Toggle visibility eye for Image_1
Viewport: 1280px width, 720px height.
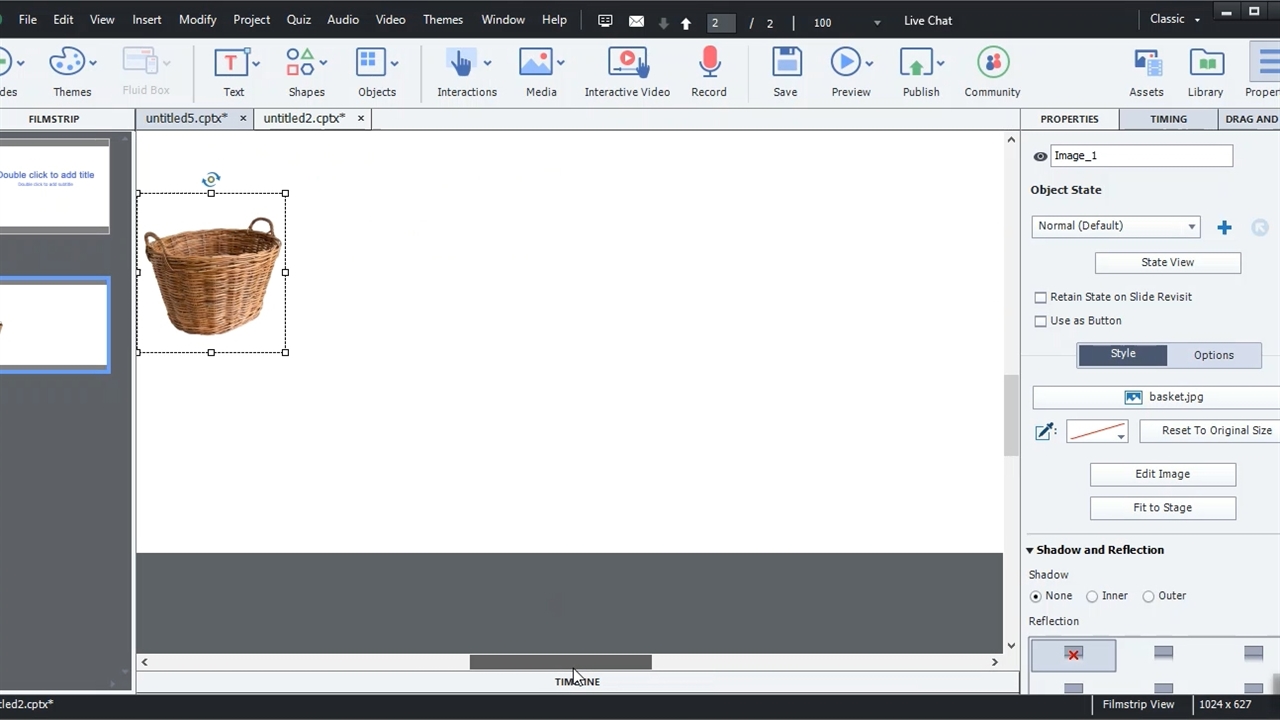pos(1040,156)
